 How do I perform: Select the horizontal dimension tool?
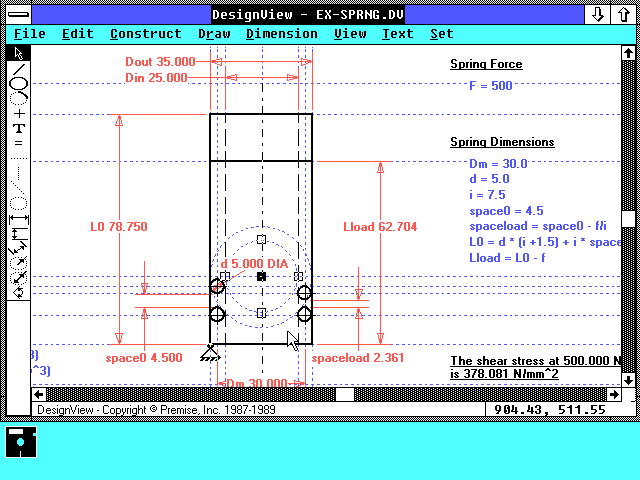pyautogui.click(x=18, y=220)
